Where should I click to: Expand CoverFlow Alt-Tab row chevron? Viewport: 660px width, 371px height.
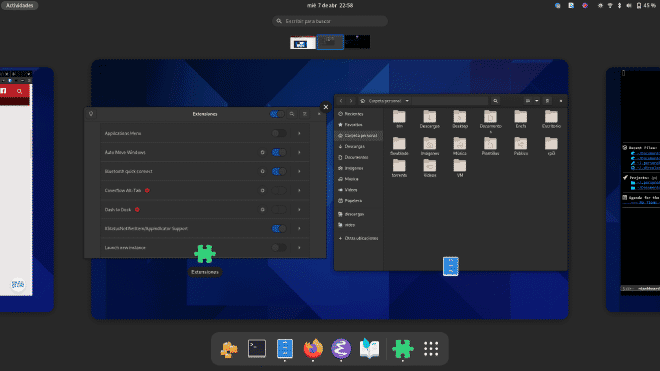[299, 190]
